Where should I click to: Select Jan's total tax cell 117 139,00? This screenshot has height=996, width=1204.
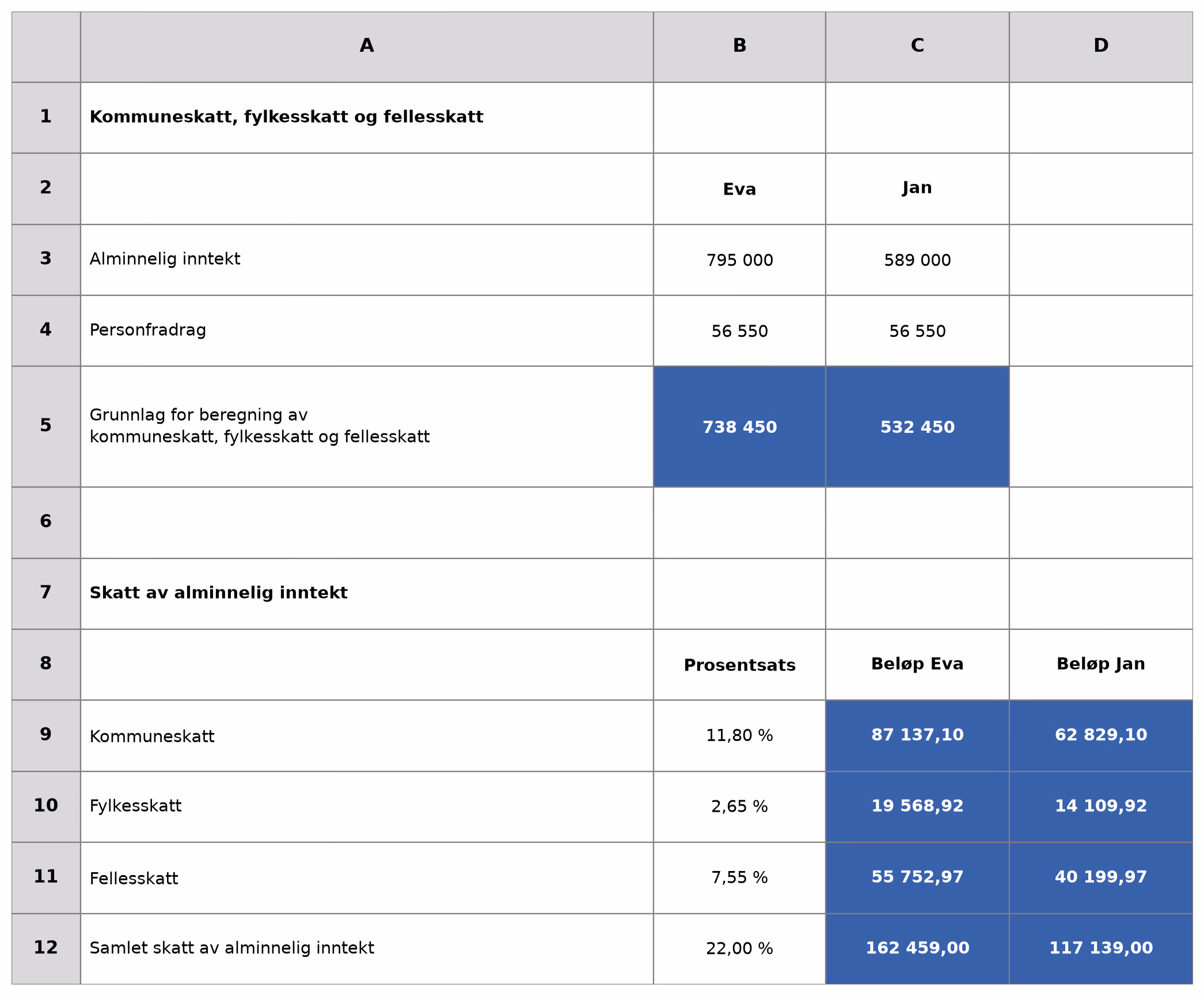(1101, 949)
